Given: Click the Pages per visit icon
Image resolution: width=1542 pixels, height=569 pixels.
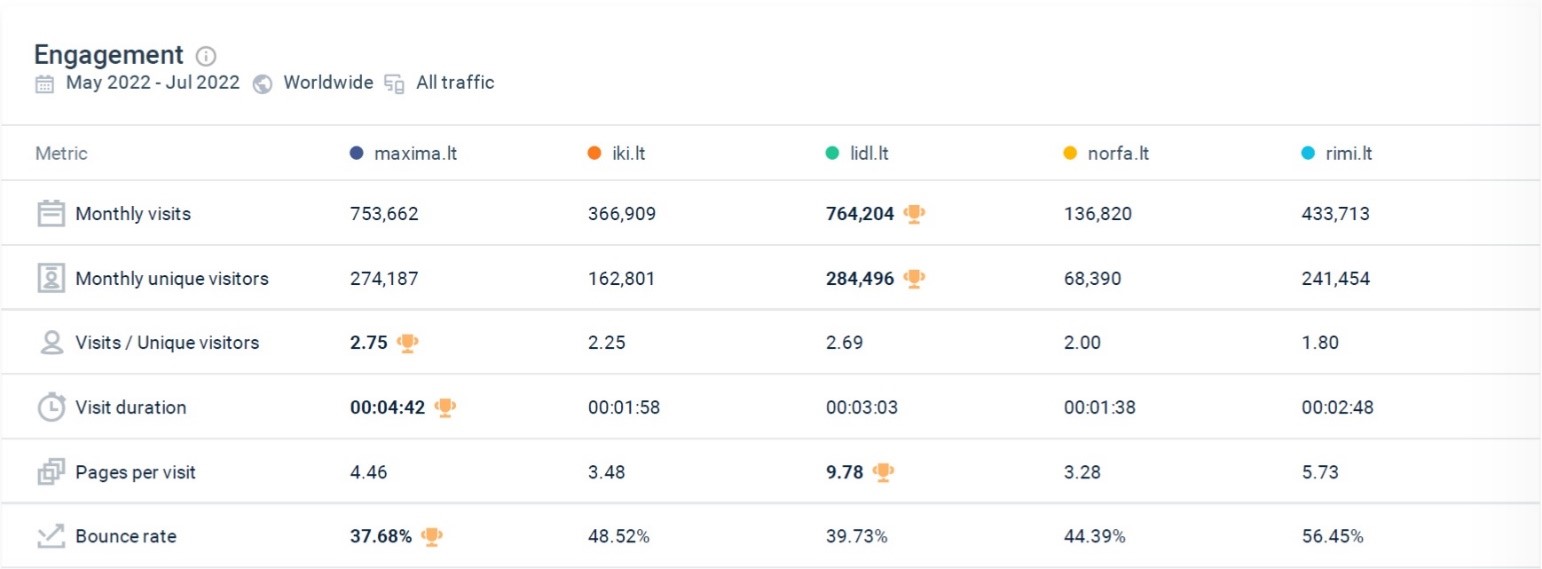Looking at the screenshot, I should click(x=51, y=472).
